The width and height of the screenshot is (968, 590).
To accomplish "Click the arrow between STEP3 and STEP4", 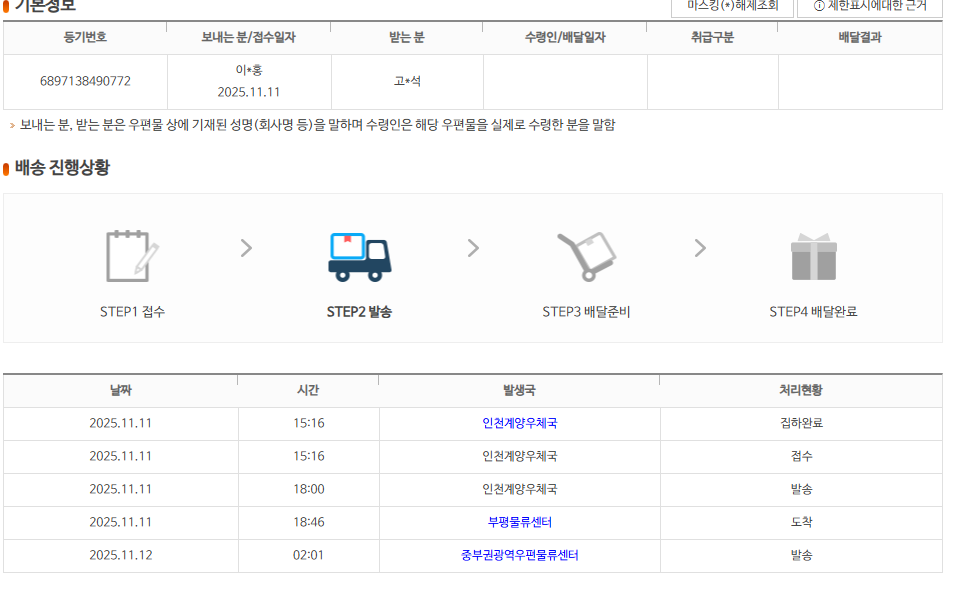I will tap(700, 248).
